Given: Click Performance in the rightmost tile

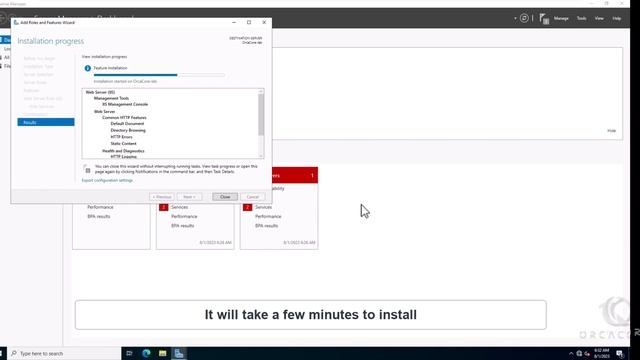Looking at the screenshot, I should (x=268, y=216).
